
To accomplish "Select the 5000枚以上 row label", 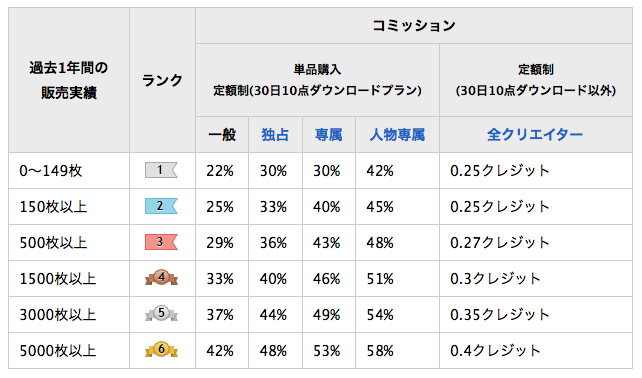I will 58,351.
